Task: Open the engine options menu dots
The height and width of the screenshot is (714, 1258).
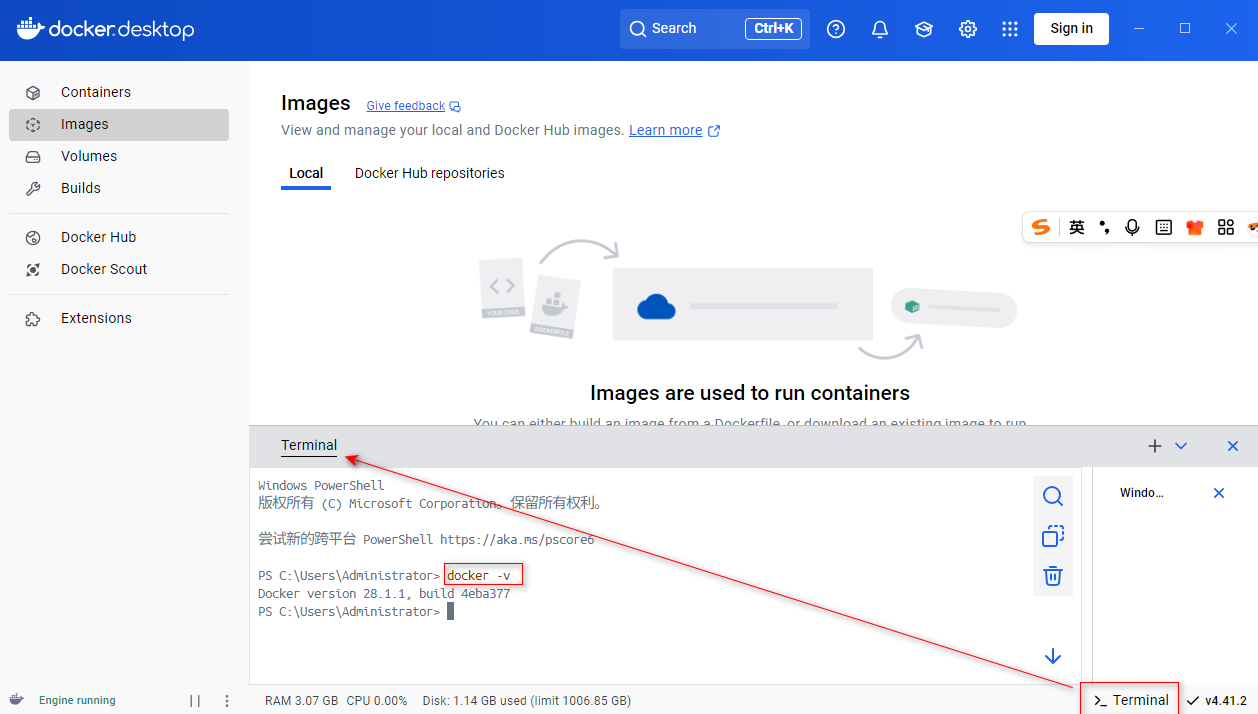Action: tap(227, 701)
